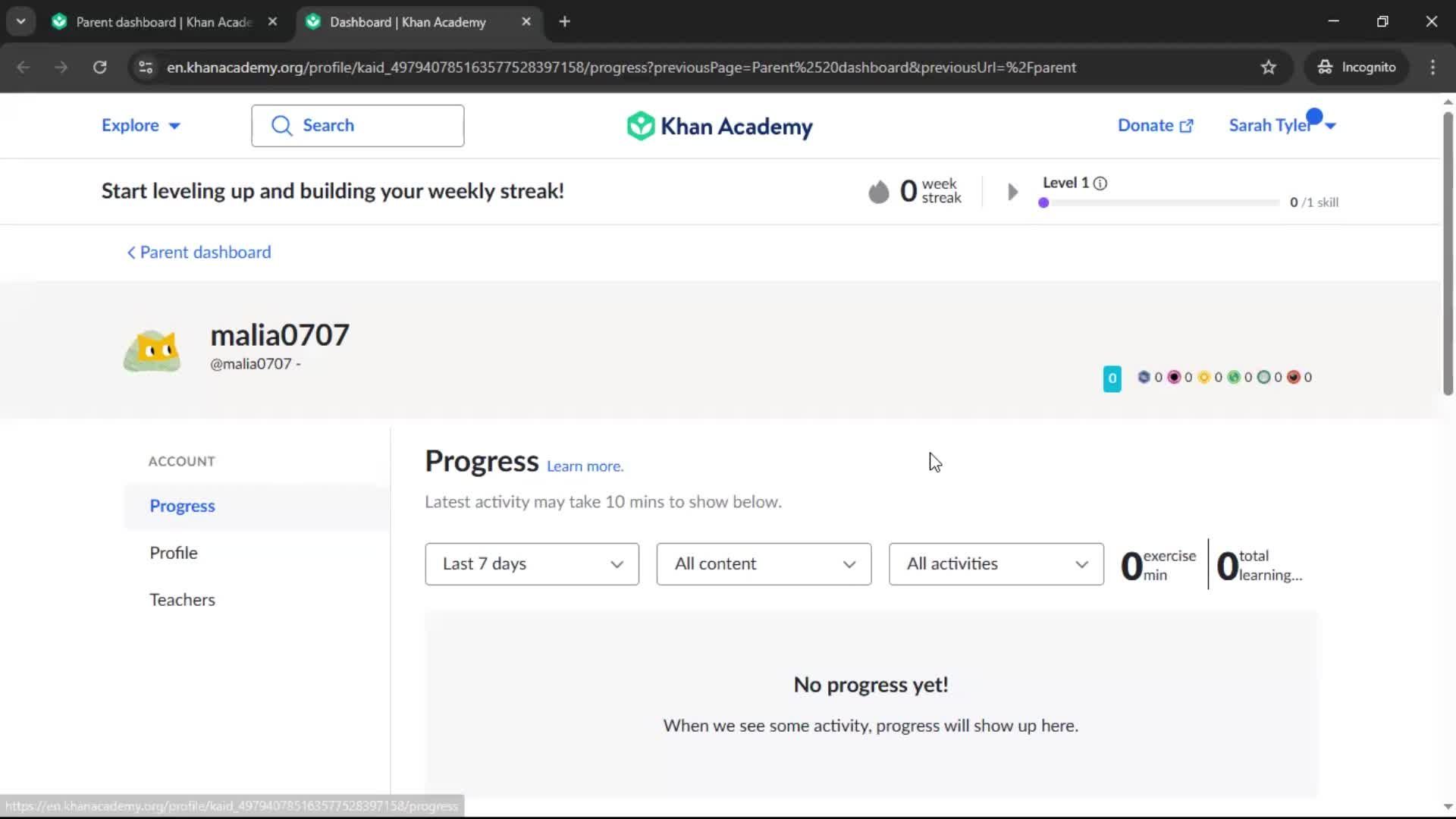Open the Donate link
The image size is (1456, 819).
tap(1155, 126)
